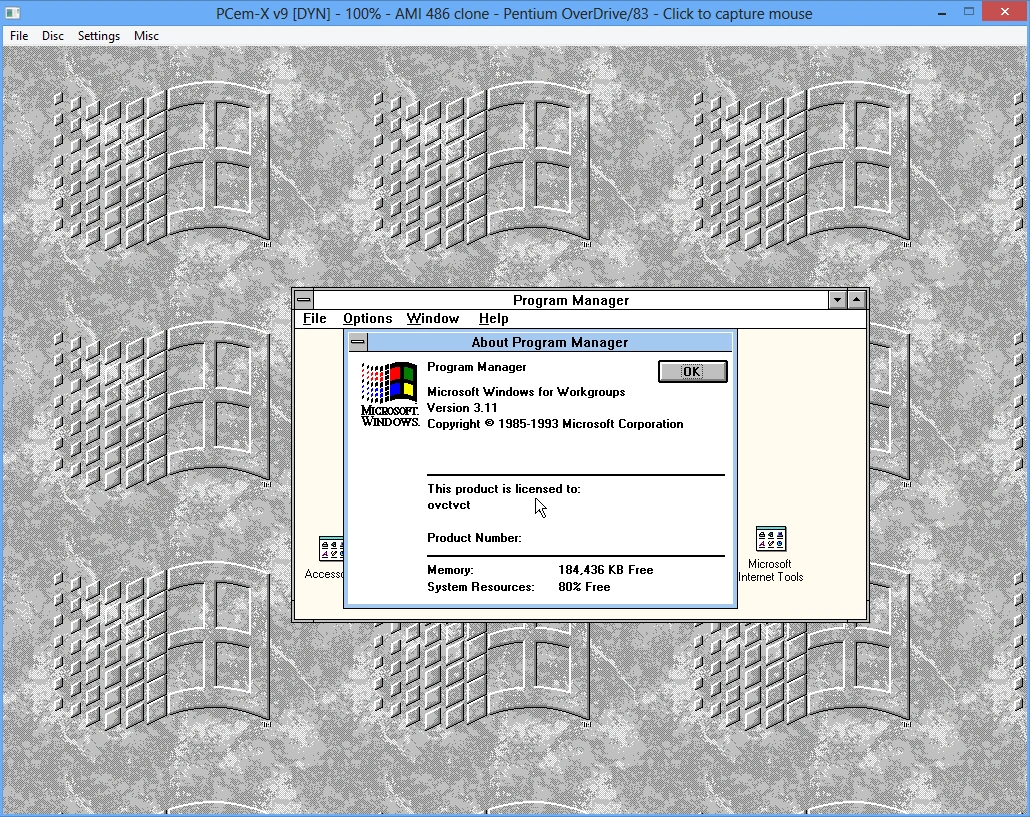This screenshot has width=1030, height=817.
Task: Click OK in About Program Manager dialog
Action: point(692,371)
